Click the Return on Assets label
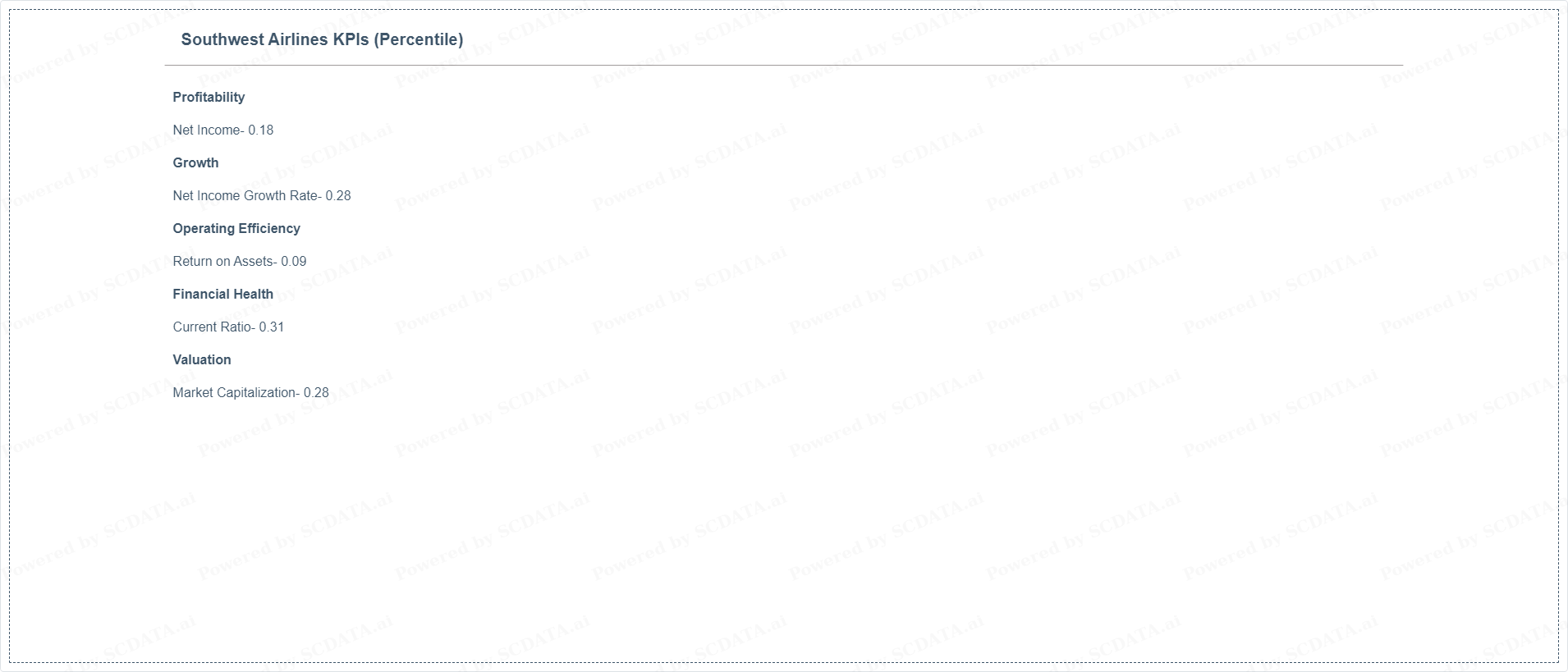Image resolution: width=1568 pixels, height=672 pixels. click(223, 261)
